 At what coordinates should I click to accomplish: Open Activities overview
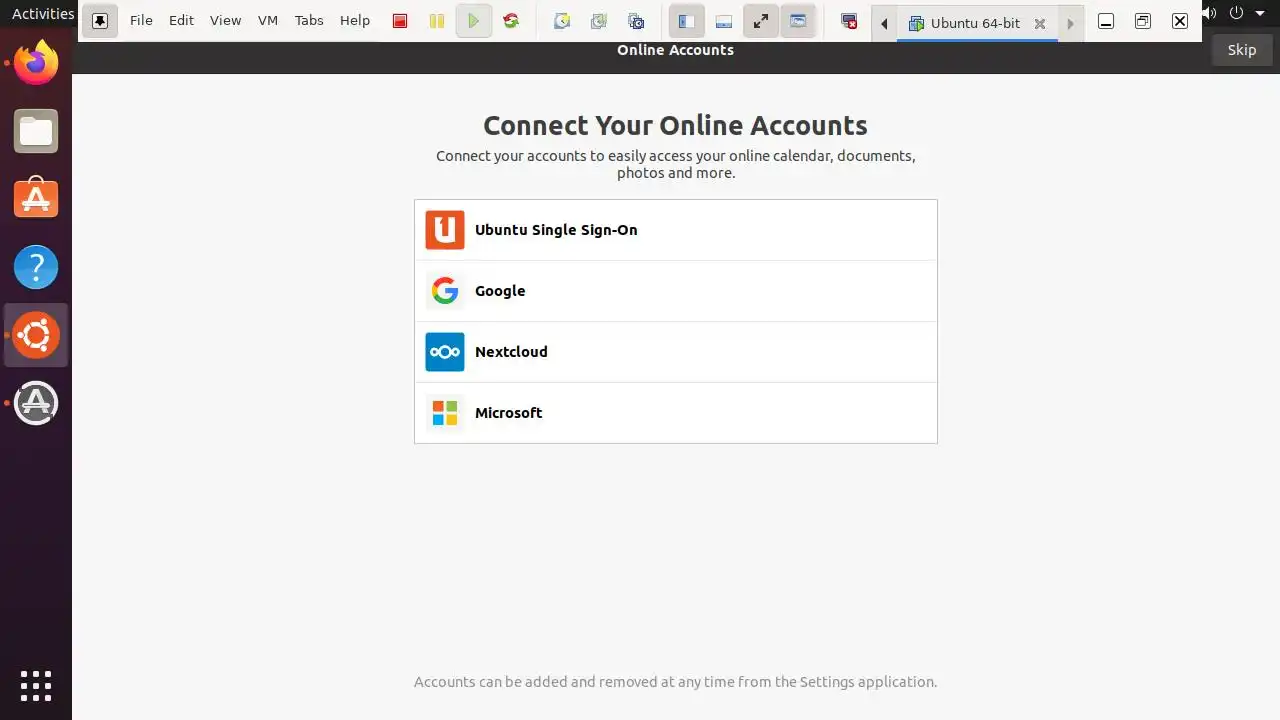click(42, 13)
